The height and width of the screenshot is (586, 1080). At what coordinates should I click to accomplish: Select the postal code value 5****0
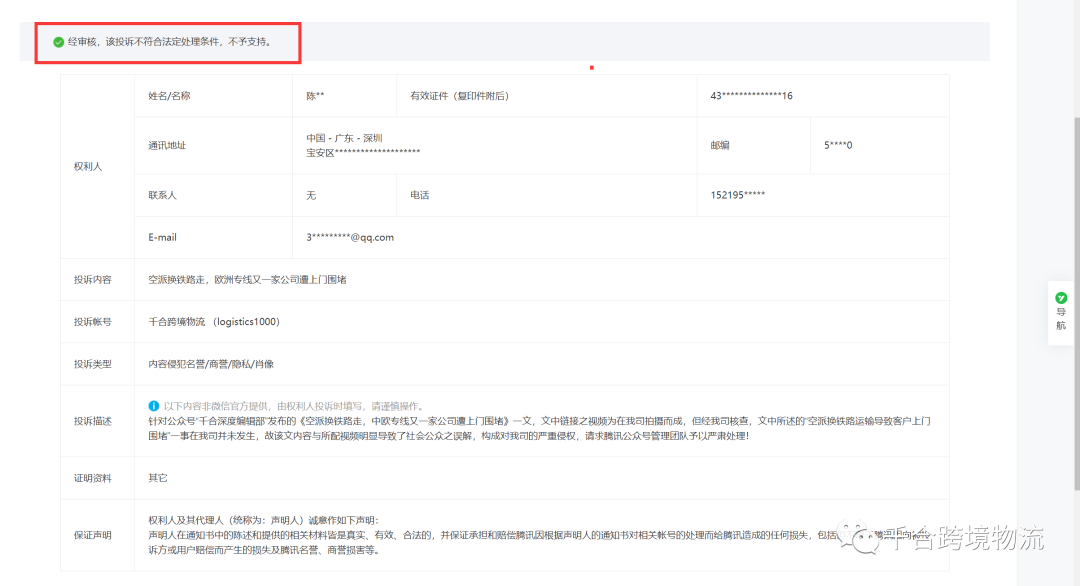click(x=838, y=145)
